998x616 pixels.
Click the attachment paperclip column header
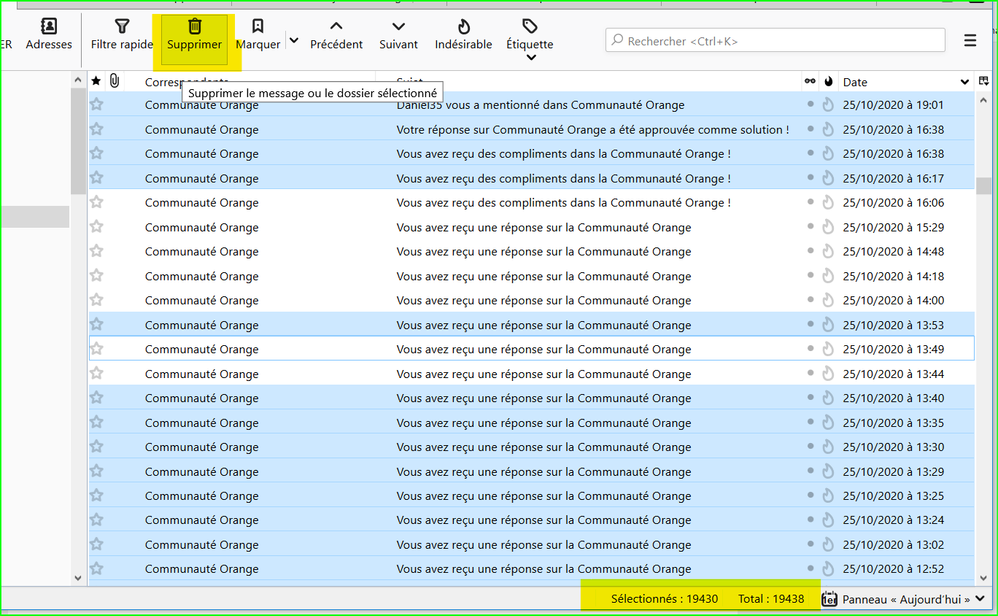point(114,81)
